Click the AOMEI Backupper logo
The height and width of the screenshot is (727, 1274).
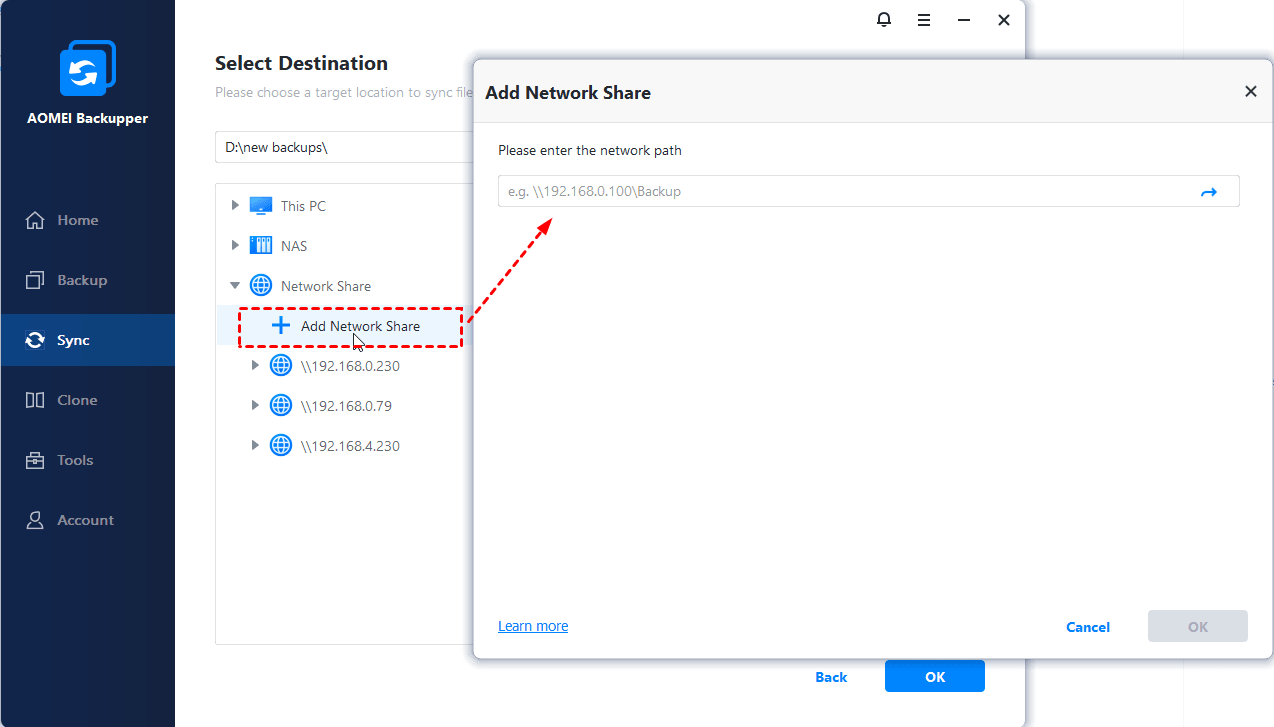pyautogui.click(x=88, y=70)
